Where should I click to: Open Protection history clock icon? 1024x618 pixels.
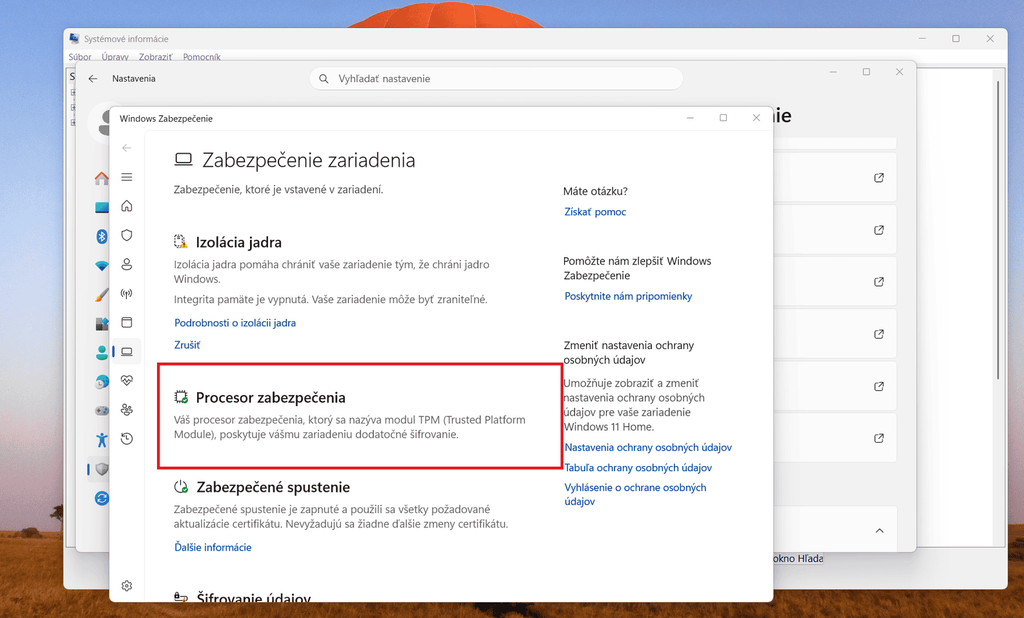click(127, 438)
